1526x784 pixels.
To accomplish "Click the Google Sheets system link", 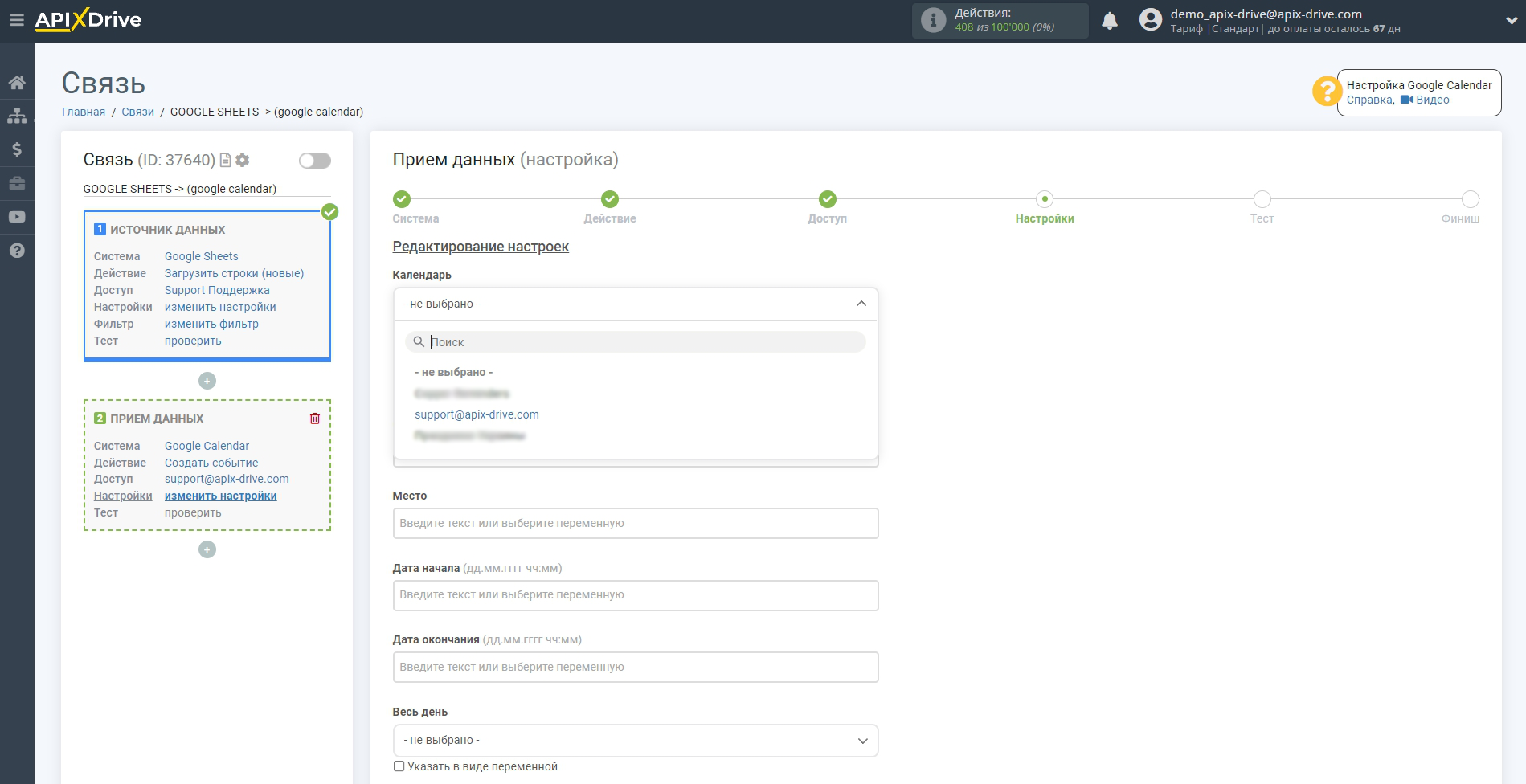I will [202, 256].
